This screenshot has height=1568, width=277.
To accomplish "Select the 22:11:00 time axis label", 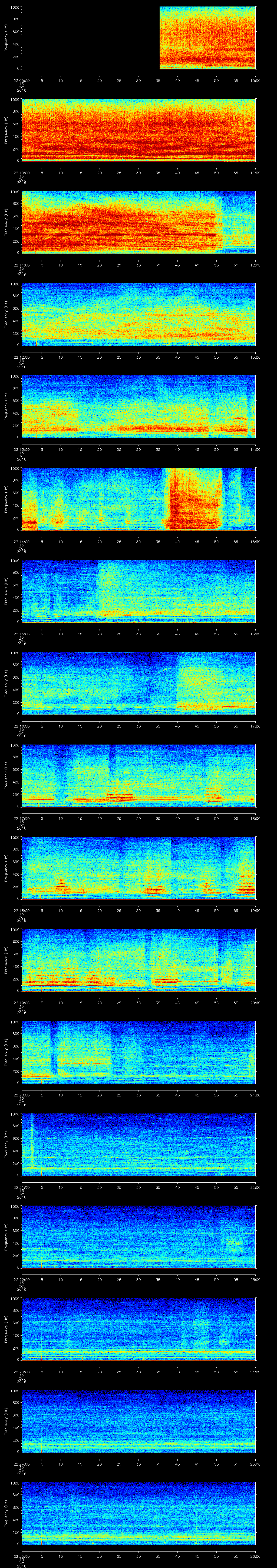I will [21, 265].
